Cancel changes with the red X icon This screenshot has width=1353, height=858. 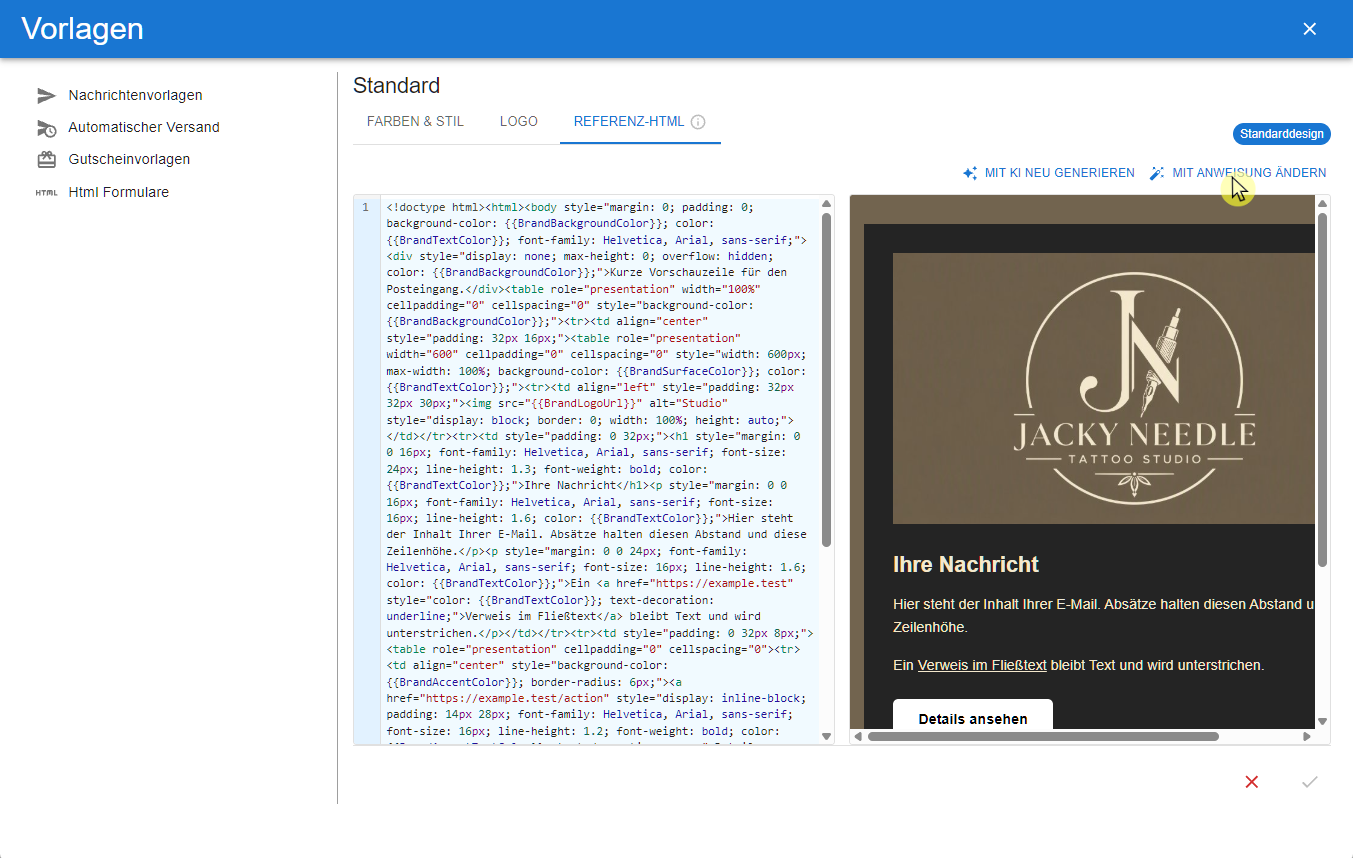click(x=1251, y=782)
